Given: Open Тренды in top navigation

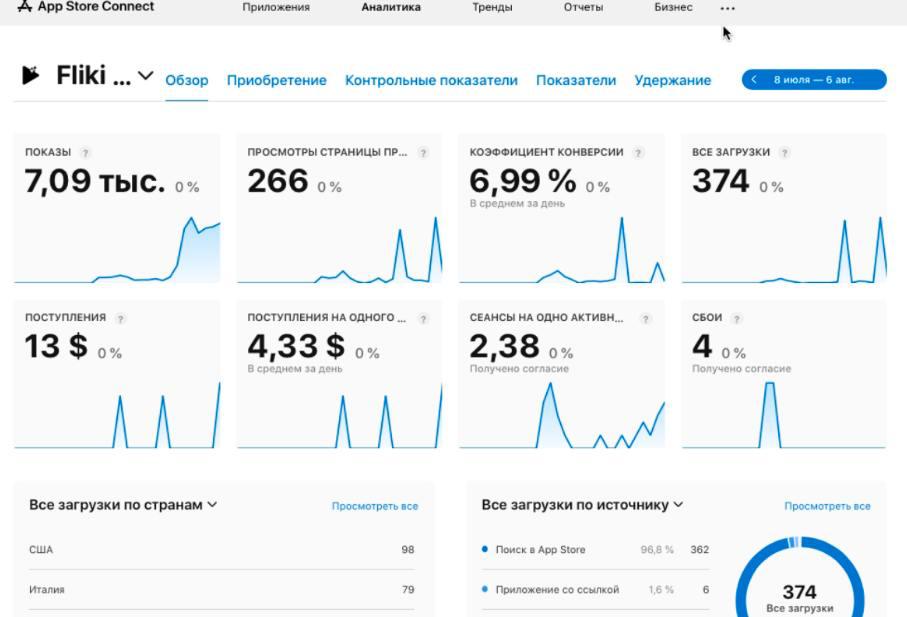Looking at the screenshot, I should pos(492,8).
